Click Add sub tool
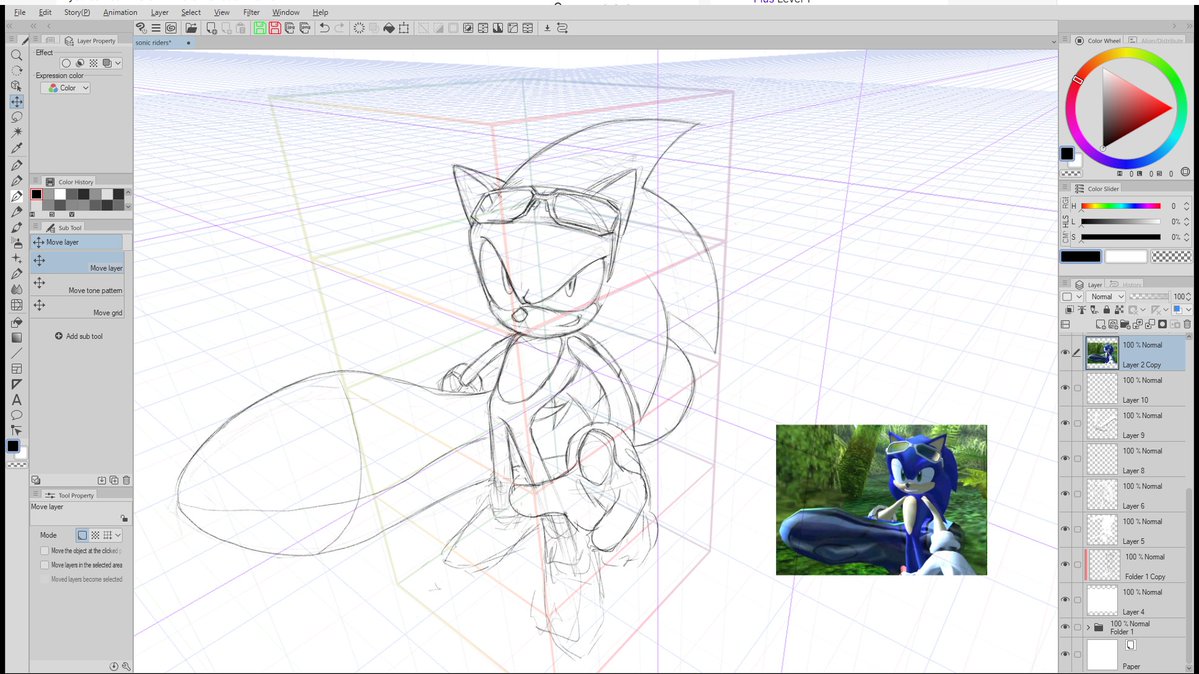This screenshot has width=1199, height=674. [x=79, y=336]
